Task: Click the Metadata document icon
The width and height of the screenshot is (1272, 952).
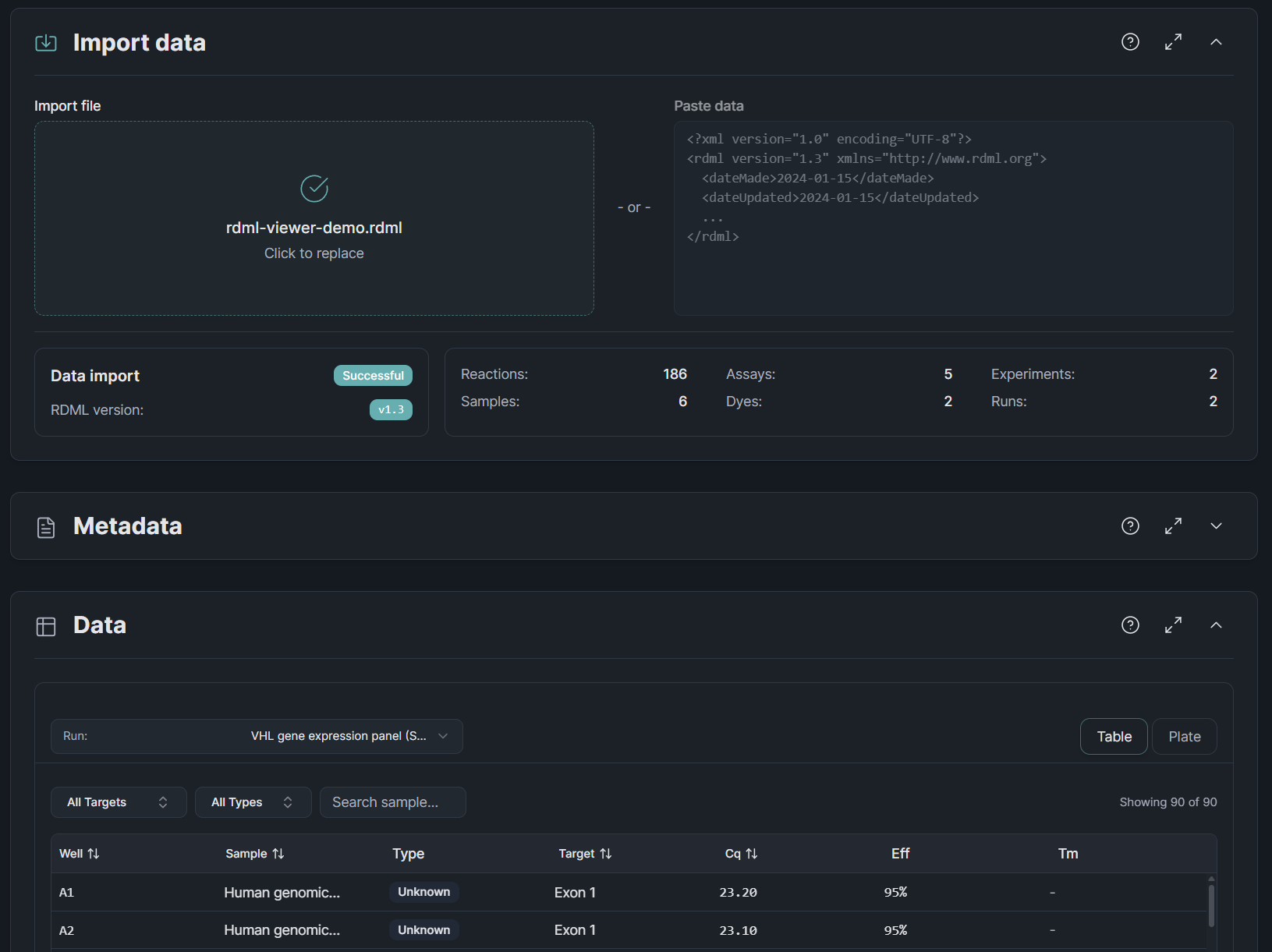Action: click(x=46, y=526)
